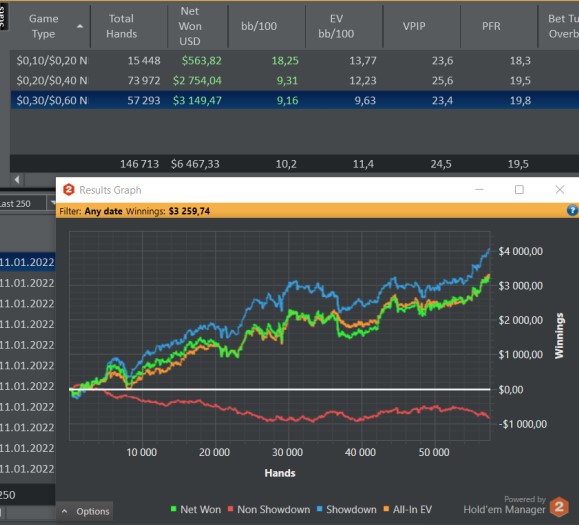Select the $0,20/$0,40 game type row
579x525 pixels.
point(295,80)
